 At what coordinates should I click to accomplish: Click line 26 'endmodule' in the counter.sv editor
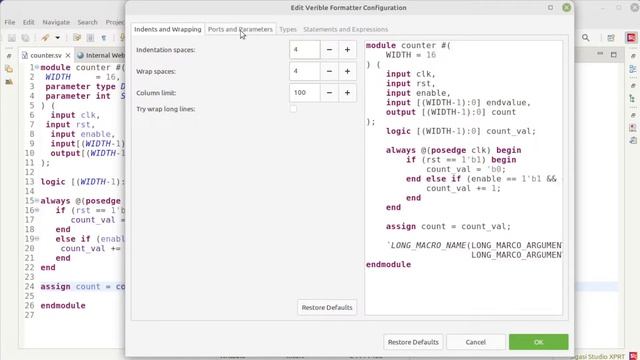63,306
